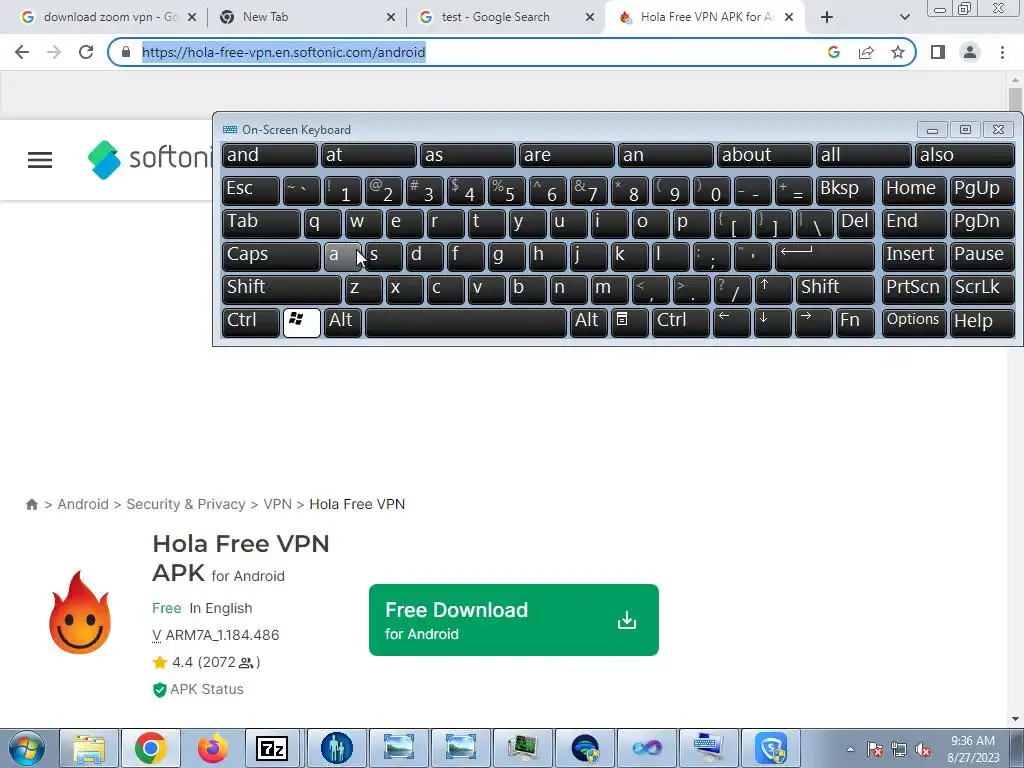
Task: Click the 4.4 star rating
Action: click(206, 662)
